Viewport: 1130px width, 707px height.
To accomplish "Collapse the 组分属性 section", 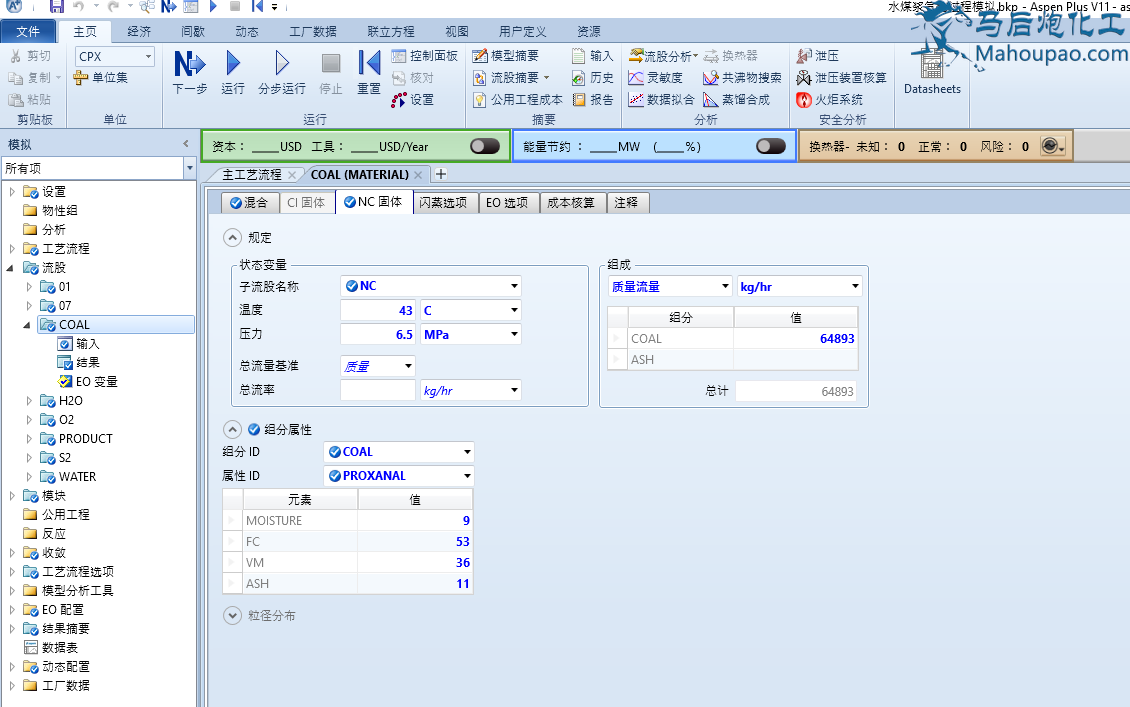I will click(232, 430).
